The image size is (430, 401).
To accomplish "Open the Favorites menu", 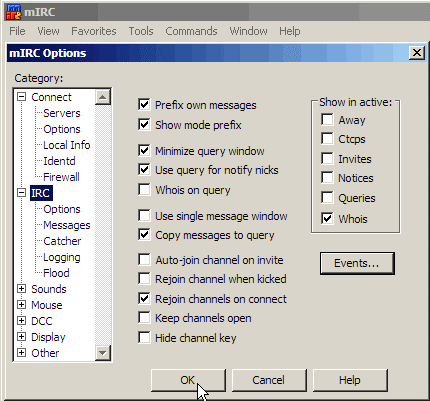I will point(94,31).
